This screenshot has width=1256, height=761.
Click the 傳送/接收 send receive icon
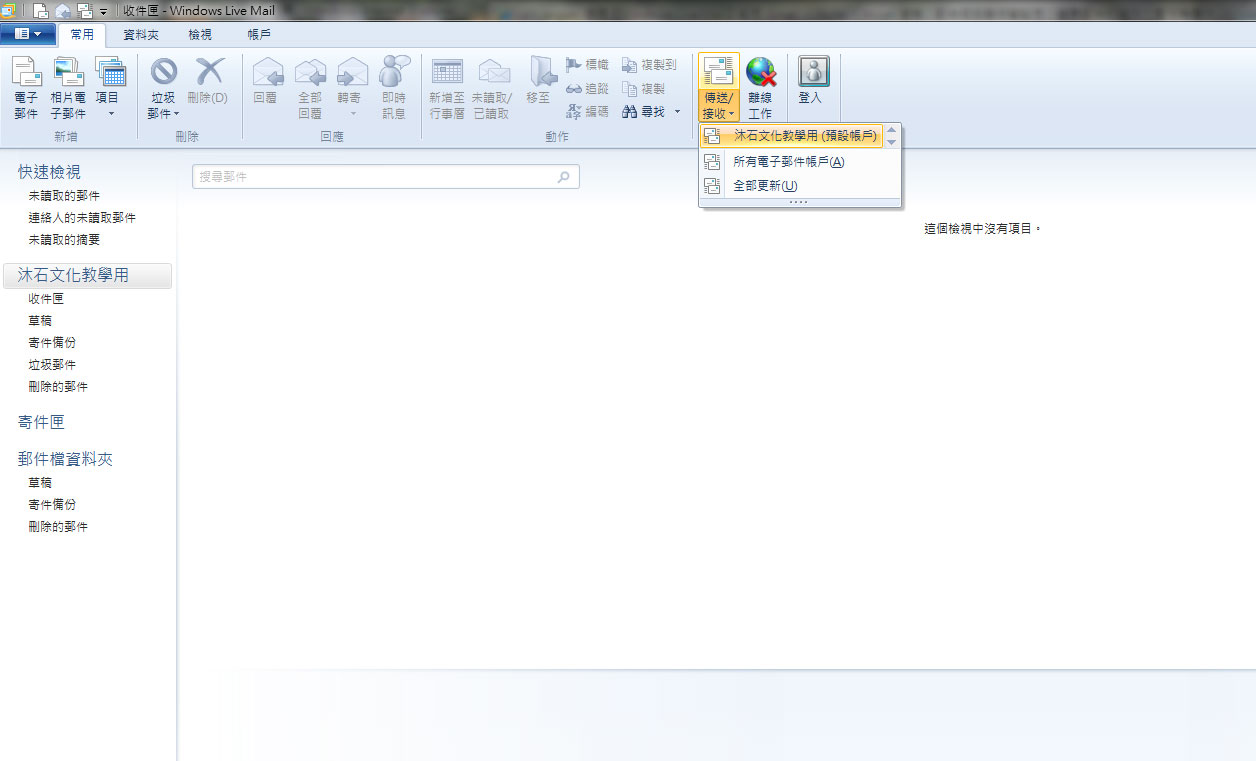pos(719,73)
